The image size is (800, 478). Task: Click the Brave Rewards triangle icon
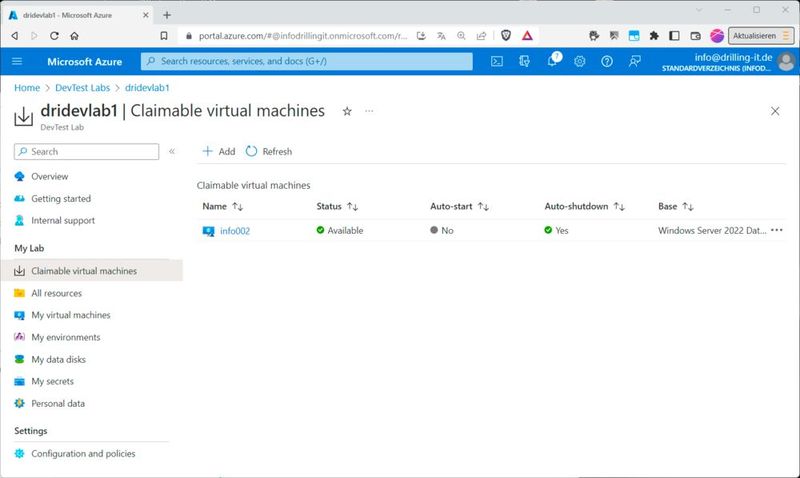point(527,35)
